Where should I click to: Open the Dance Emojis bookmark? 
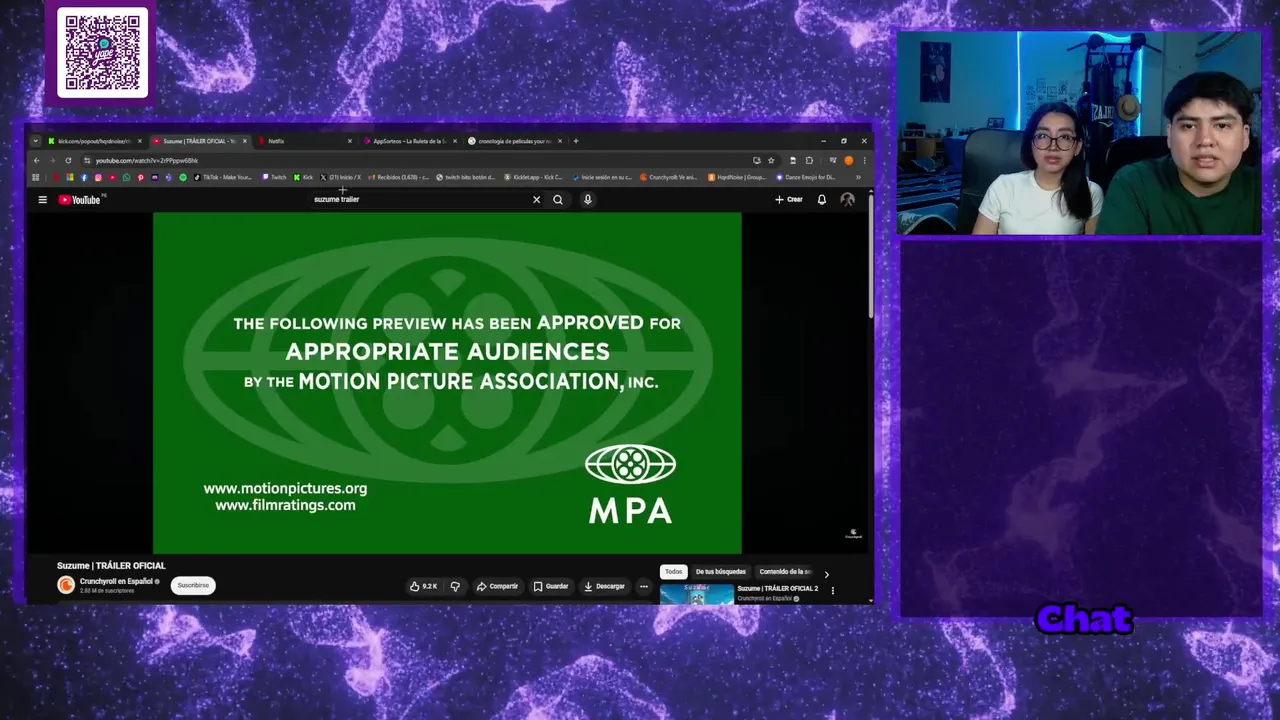pos(806,177)
